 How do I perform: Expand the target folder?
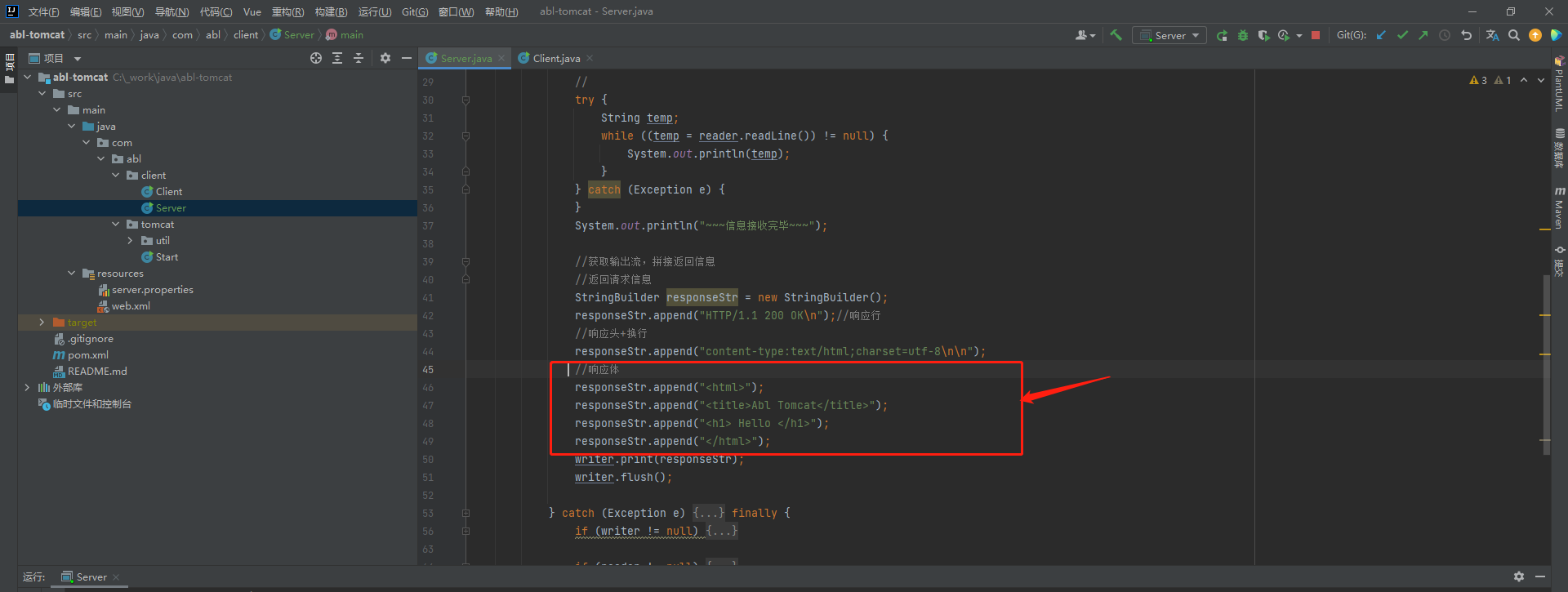point(42,322)
